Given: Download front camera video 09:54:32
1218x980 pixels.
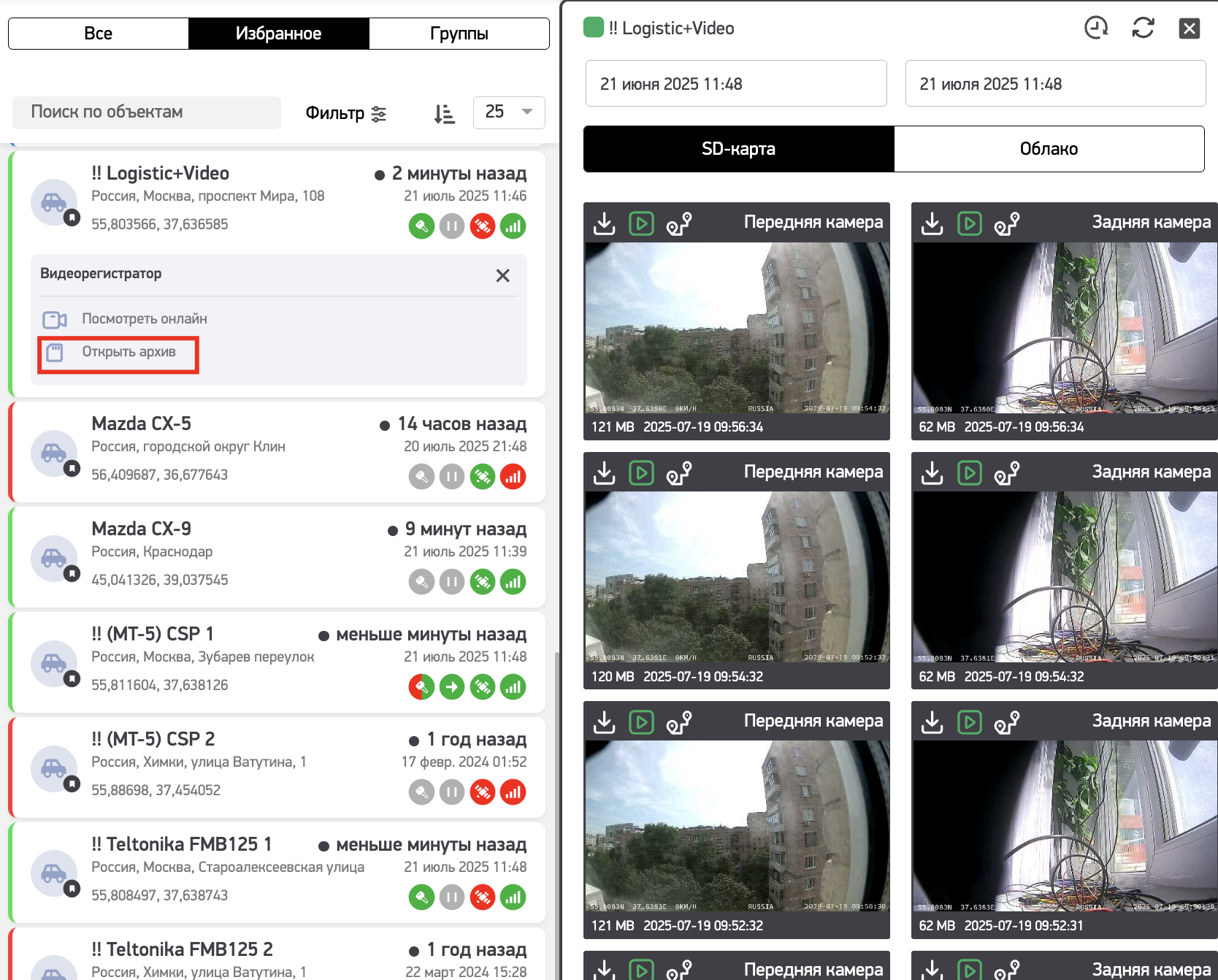Looking at the screenshot, I should [605, 473].
